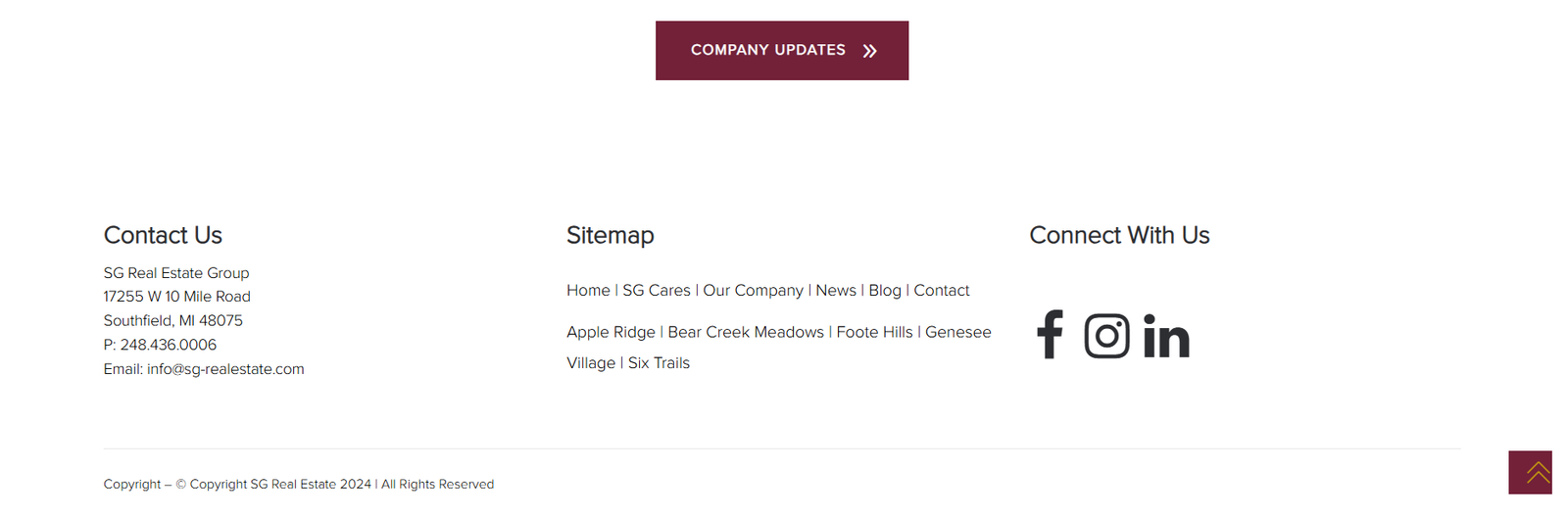The image size is (1568, 516).
Task: Click the info@sg-realestate.com email address
Action: [x=225, y=369]
